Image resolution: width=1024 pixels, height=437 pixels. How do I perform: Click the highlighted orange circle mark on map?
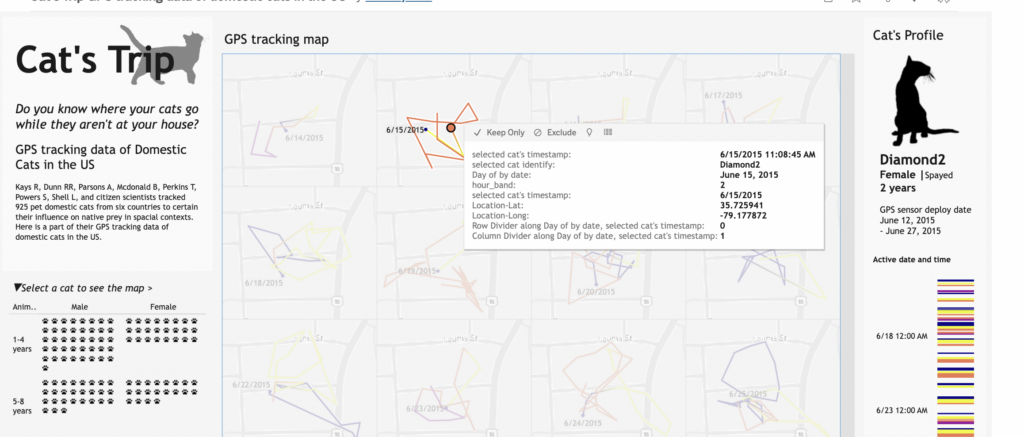pyautogui.click(x=451, y=128)
